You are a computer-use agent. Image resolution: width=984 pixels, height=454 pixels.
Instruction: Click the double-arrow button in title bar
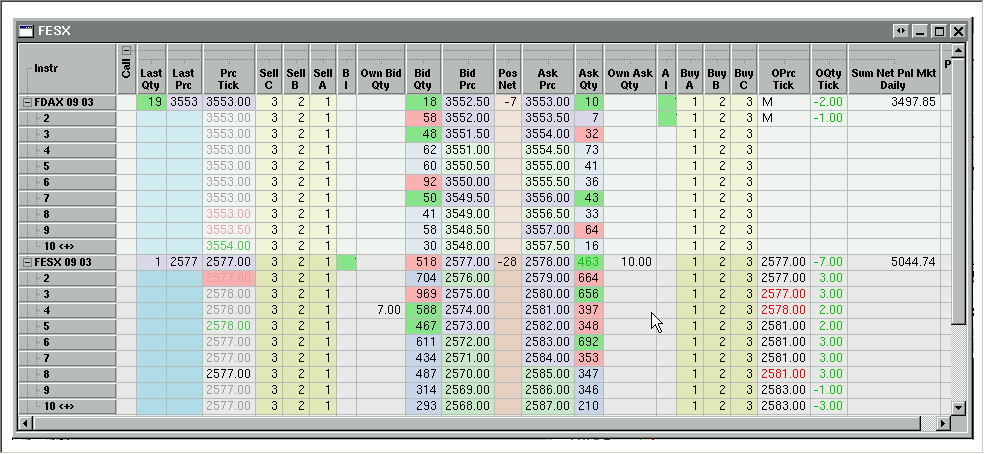click(902, 31)
